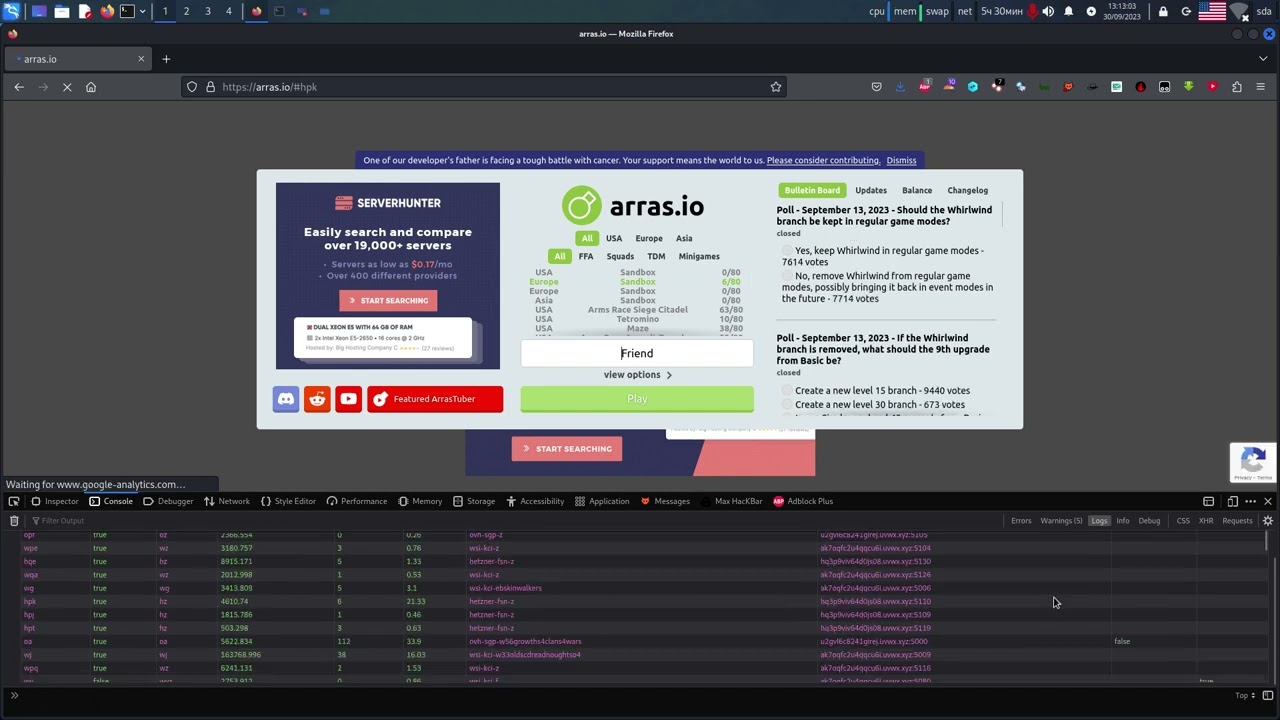The image size is (1280, 720).
Task: Open the Discord icon link
Action: pyautogui.click(x=286, y=399)
